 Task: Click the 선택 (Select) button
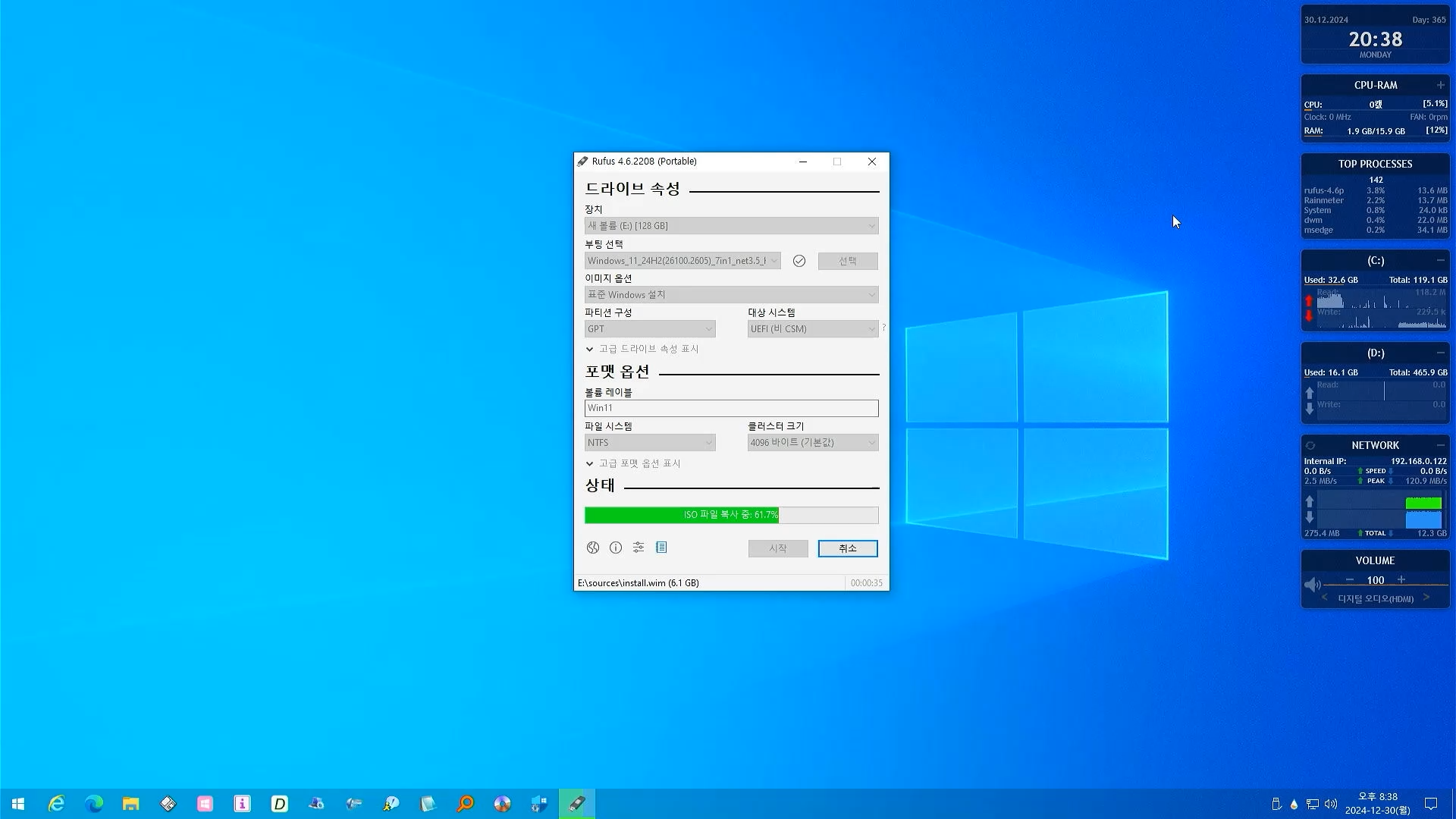coord(848,261)
